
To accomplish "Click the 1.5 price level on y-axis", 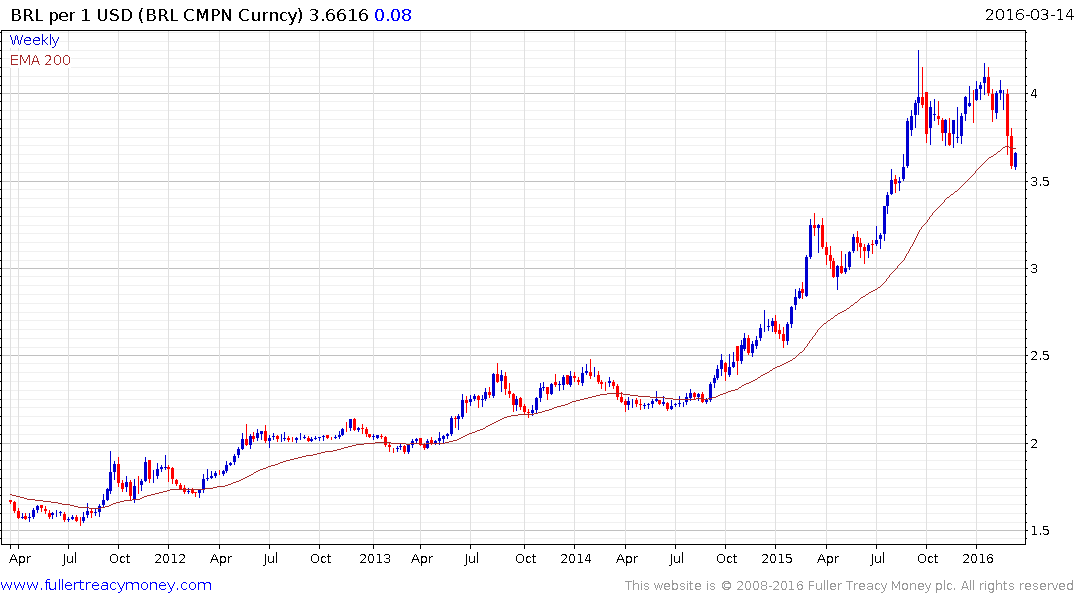I will pos(1039,530).
